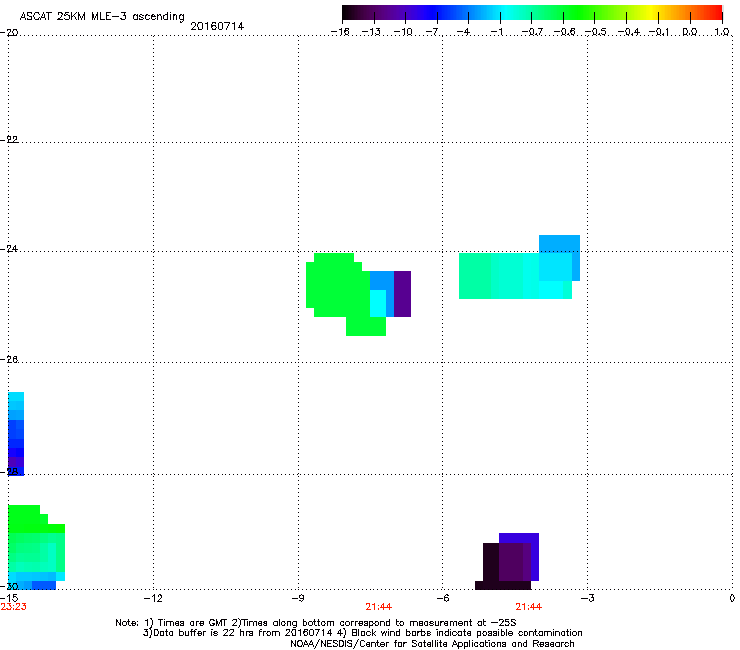Click the "-0.5" label on the color scale
The width and height of the screenshot is (740, 650).
[x=595, y=32]
